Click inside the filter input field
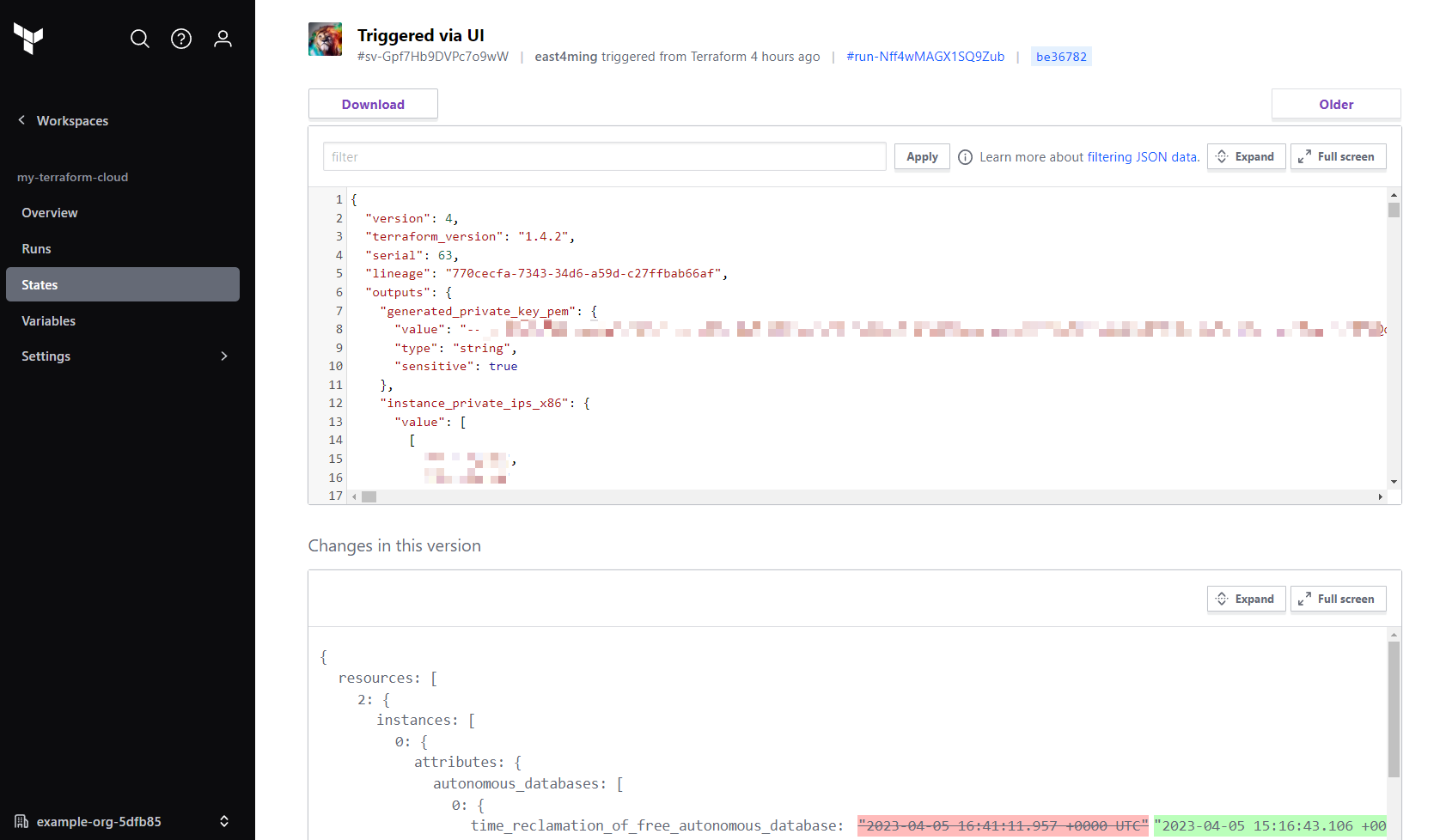 pos(601,156)
